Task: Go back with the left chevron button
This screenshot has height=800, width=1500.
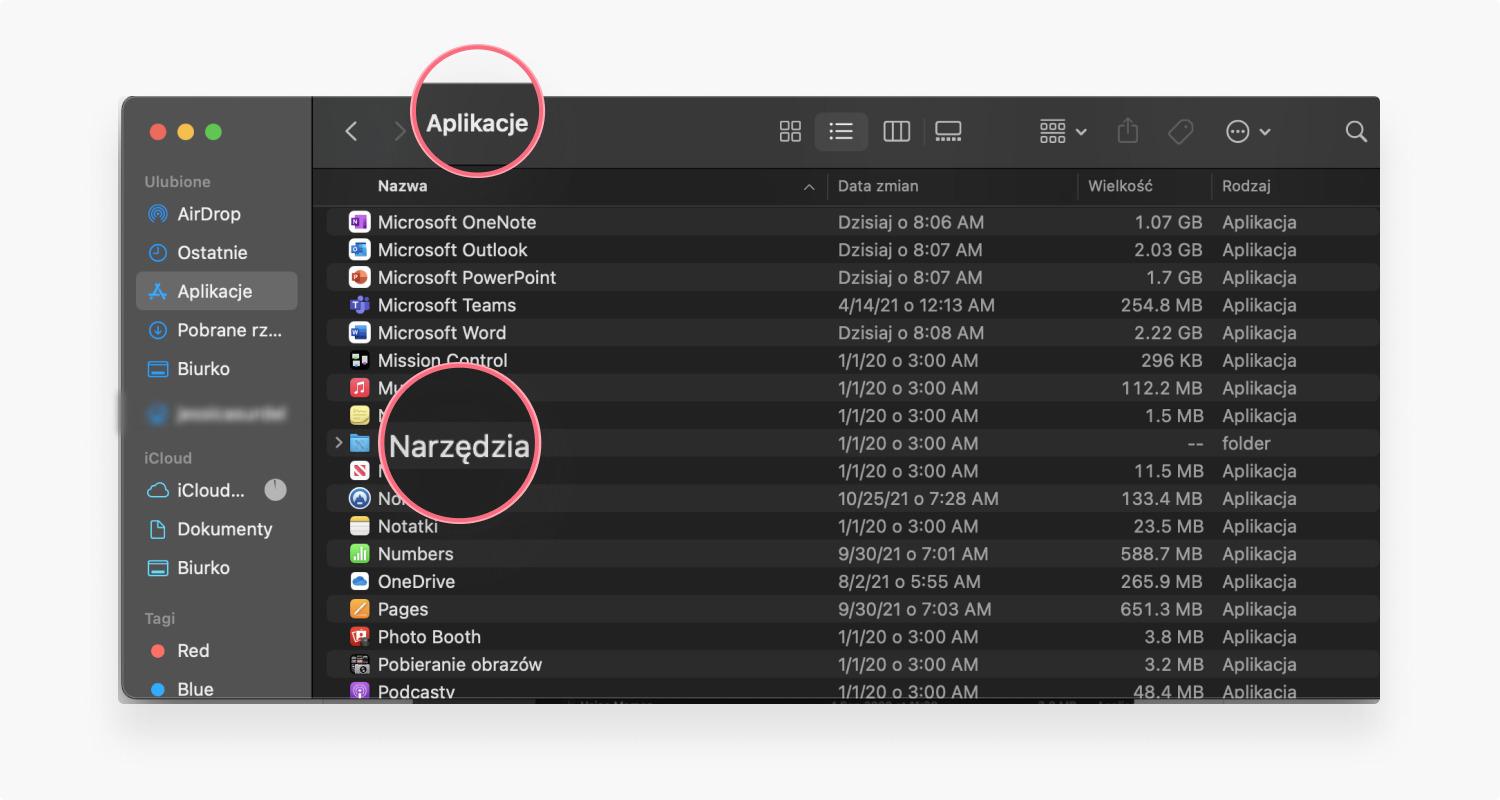Action: tap(351, 131)
